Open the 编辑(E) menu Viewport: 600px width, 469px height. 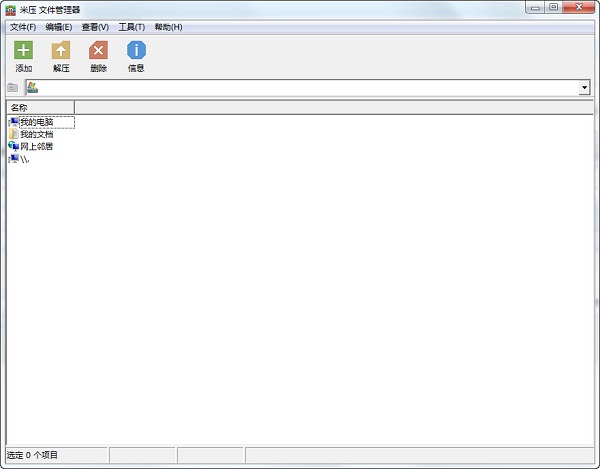click(59, 27)
